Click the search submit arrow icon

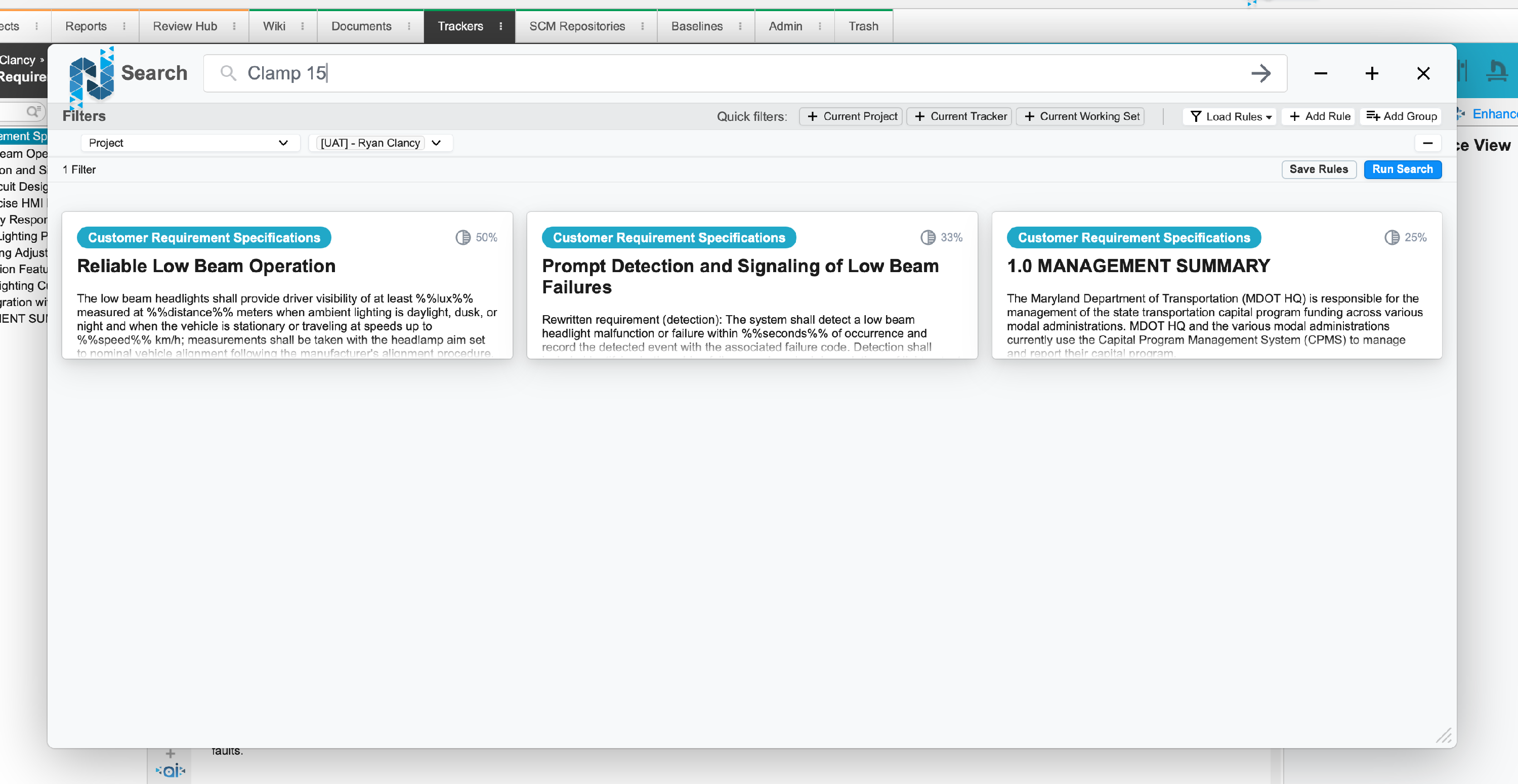point(1260,73)
